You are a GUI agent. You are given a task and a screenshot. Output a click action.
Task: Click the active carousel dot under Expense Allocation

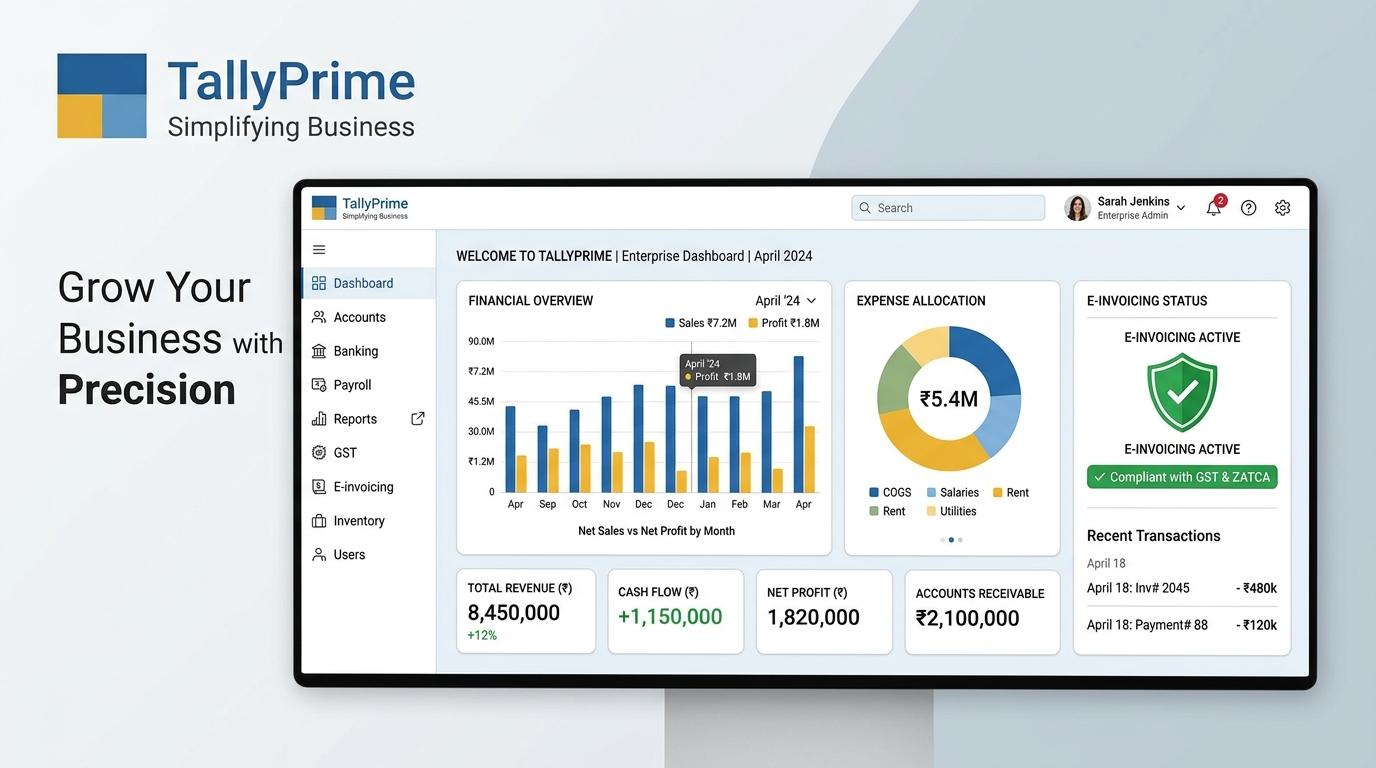tap(951, 540)
